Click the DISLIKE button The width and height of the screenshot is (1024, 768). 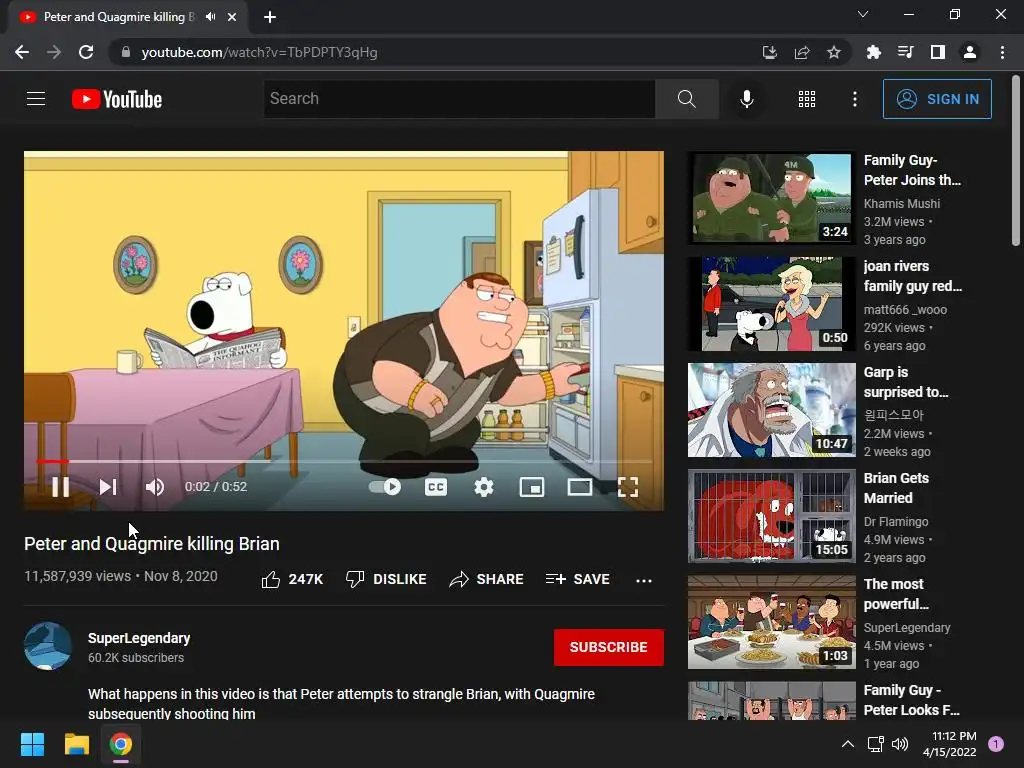click(x=386, y=579)
